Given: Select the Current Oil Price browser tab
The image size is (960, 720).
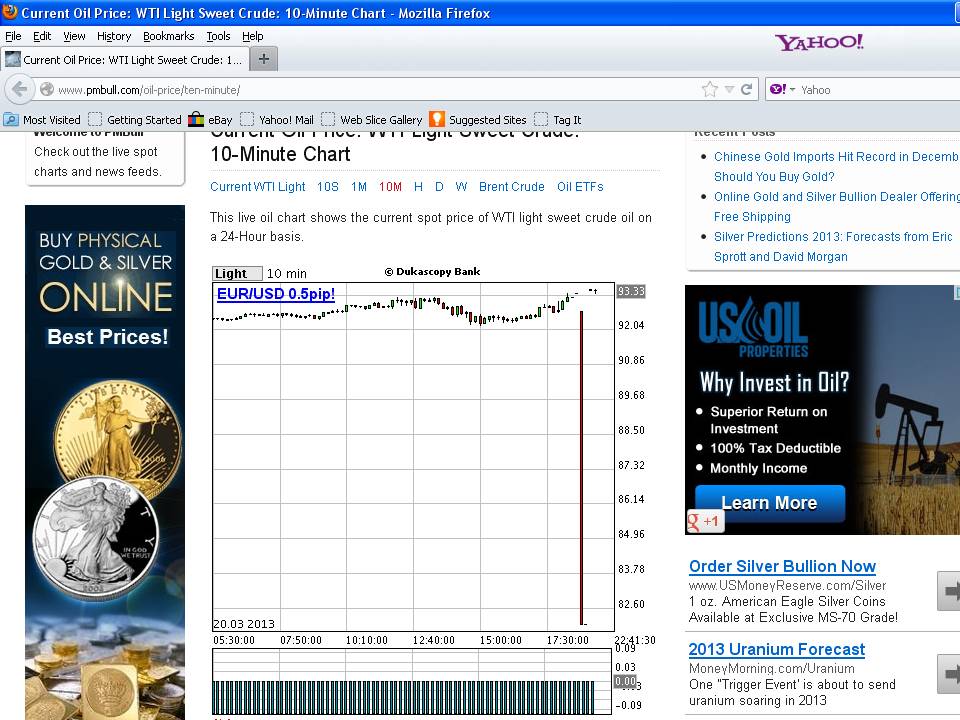Looking at the screenshot, I should pyautogui.click(x=124, y=59).
